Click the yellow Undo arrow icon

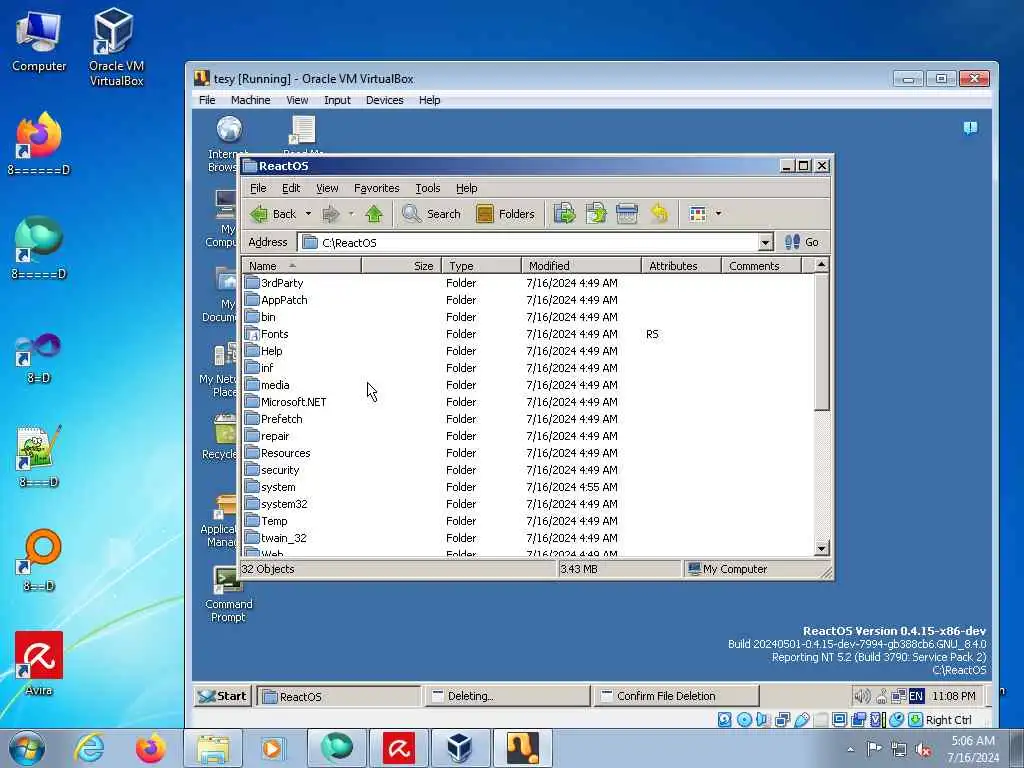point(660,214)
